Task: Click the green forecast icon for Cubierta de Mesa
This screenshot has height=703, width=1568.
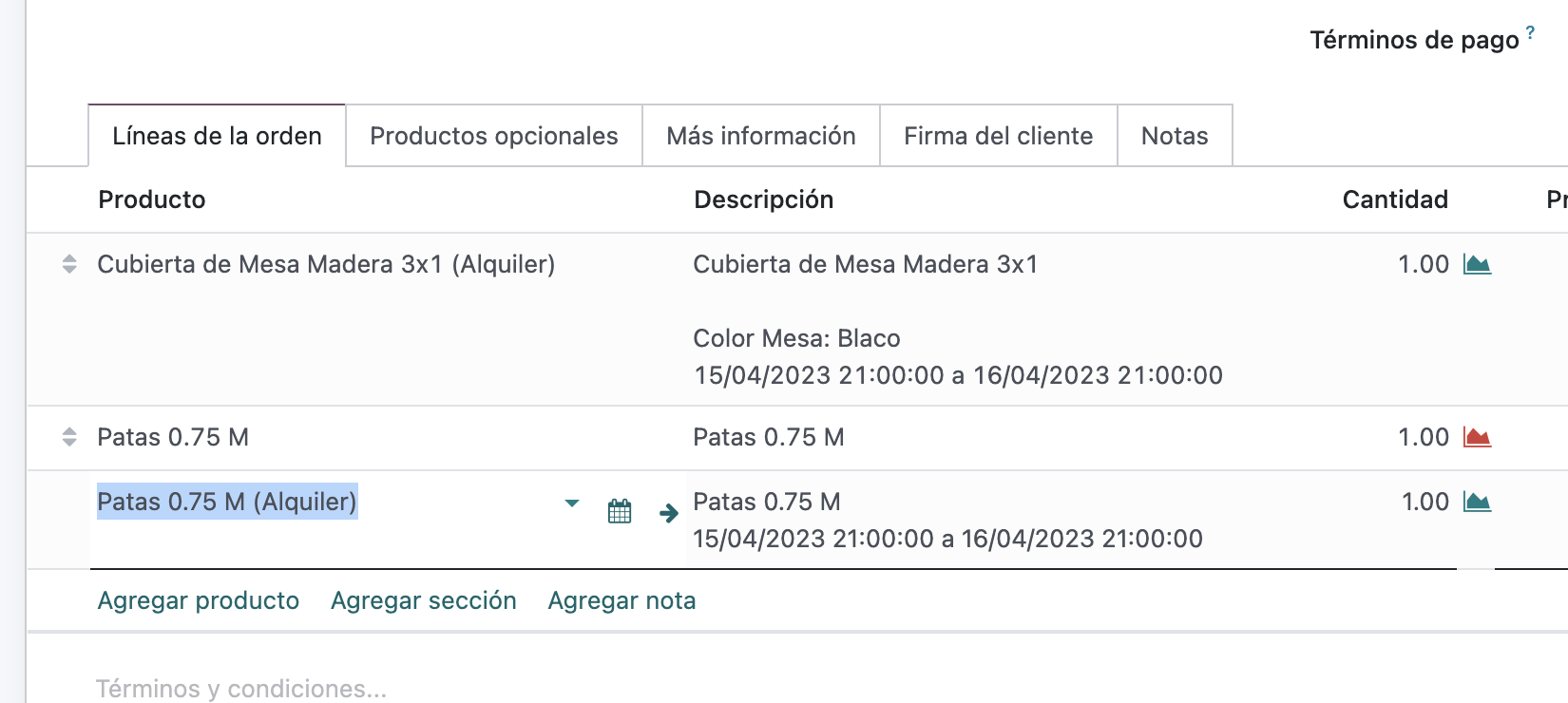Action: point(1476,265)
